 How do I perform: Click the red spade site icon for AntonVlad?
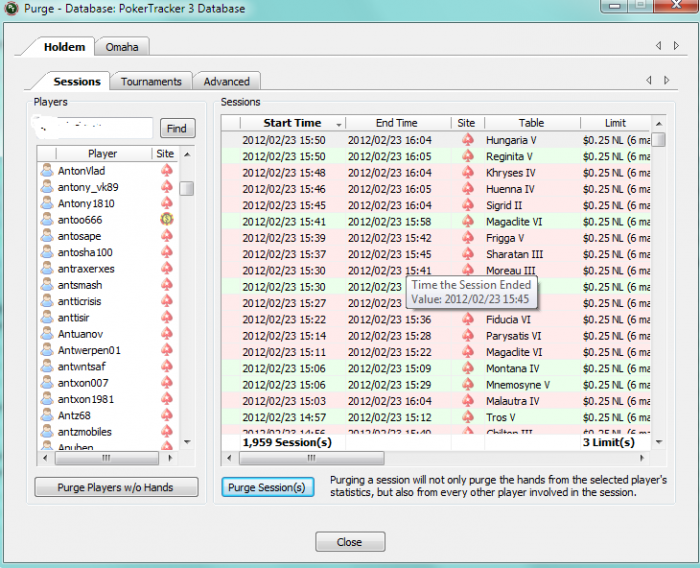(167, 170)
